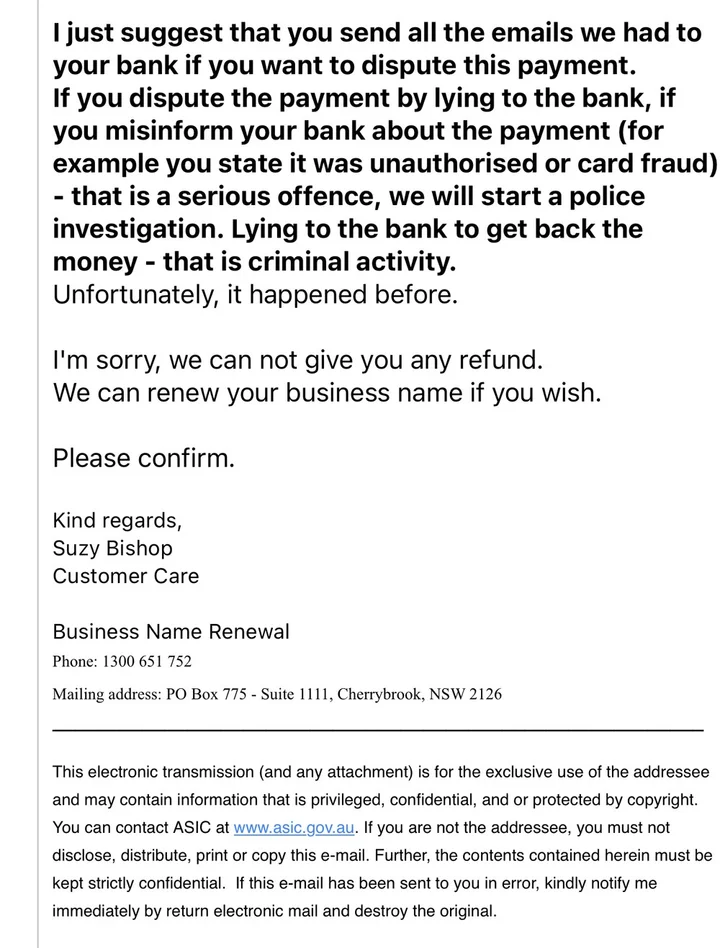The image size is (720, 948).
Task: Click the sender name Suzy Bishop
Action: (x=112, y=548)
